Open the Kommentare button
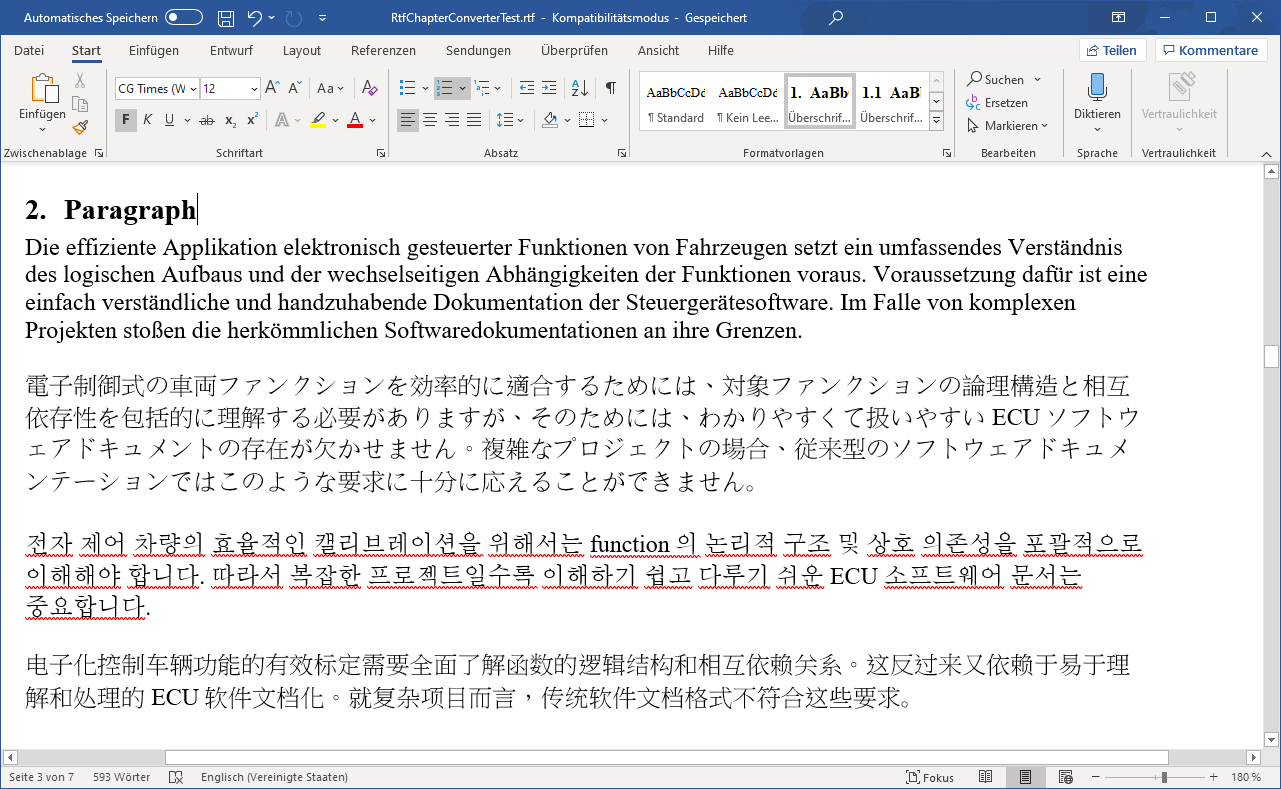The width and height of the screenshot is (1281, 789). pos(1210,50)
